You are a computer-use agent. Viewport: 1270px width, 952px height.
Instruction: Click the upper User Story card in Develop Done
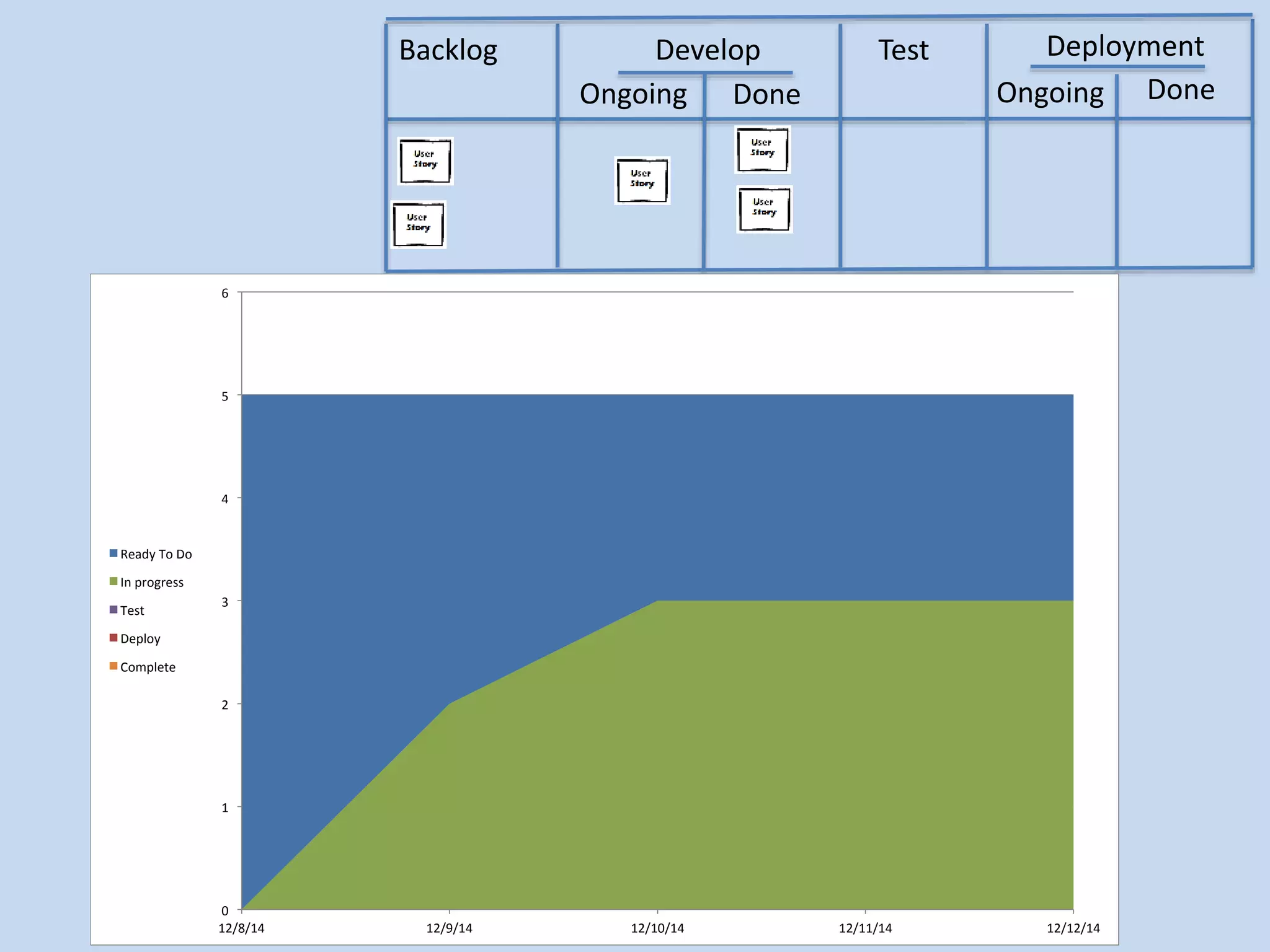pos(763,150)
